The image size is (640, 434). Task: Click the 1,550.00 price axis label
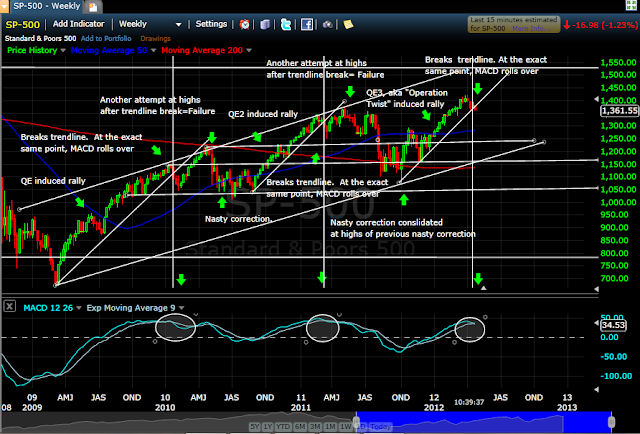pyautogui.click(x=618, y=62)
